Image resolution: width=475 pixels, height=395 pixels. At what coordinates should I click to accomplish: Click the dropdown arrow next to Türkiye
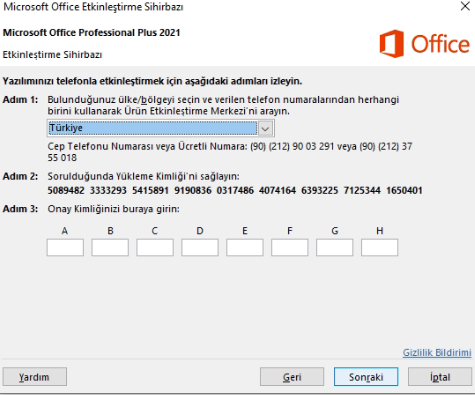point(266,129)
